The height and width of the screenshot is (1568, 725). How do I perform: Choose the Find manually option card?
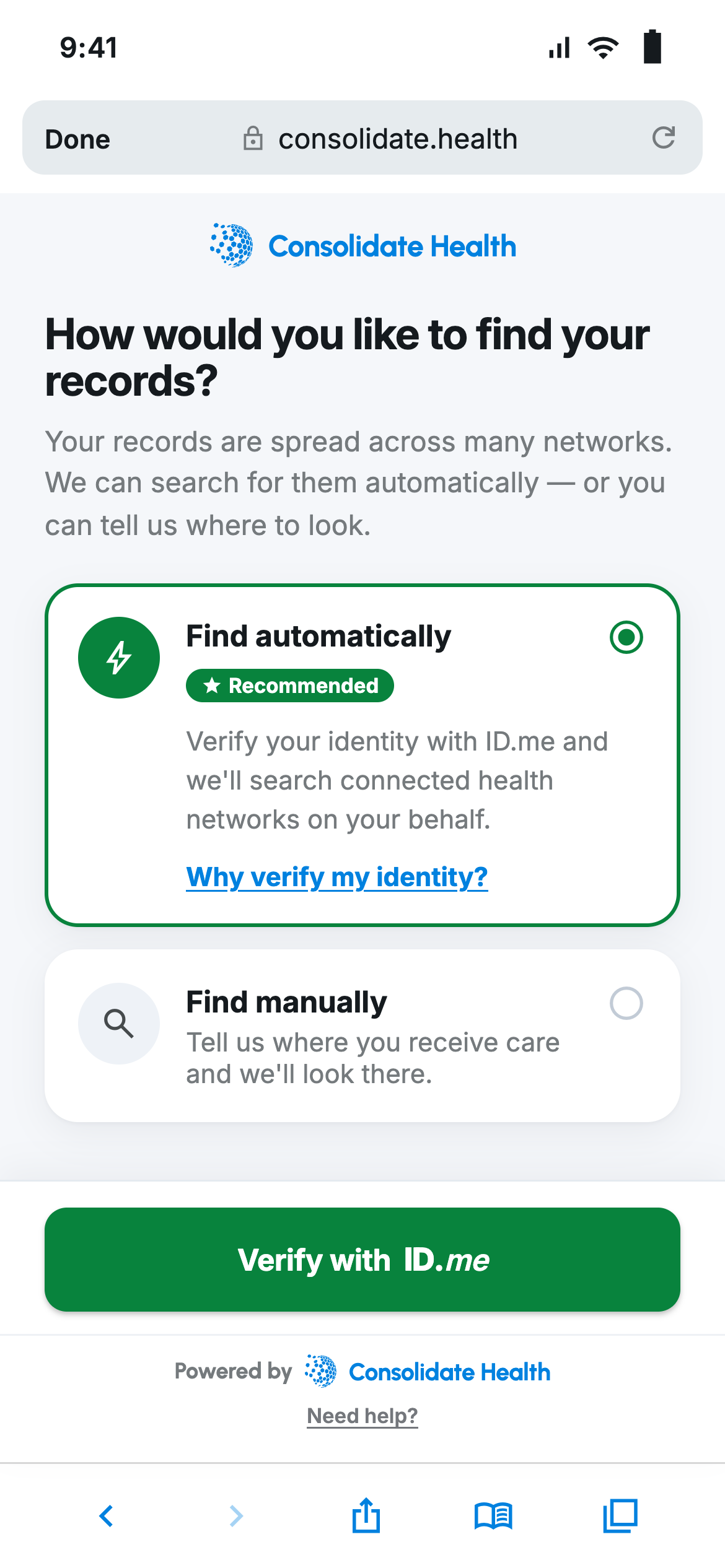[x=362, y=1036]
